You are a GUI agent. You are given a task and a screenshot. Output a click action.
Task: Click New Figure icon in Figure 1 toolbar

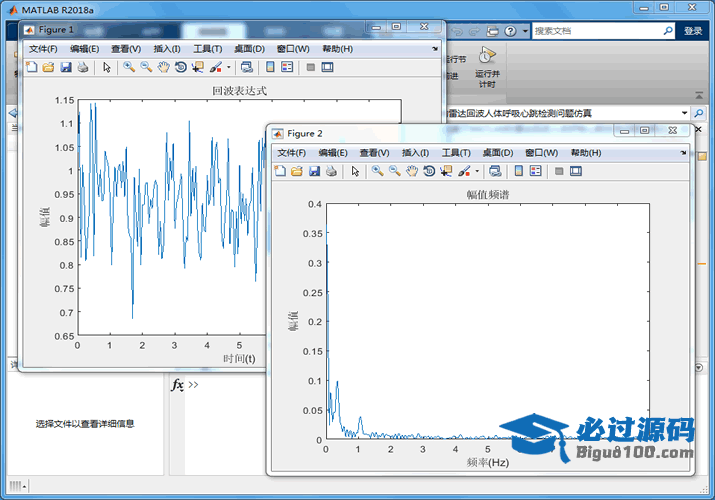[31, 67]
